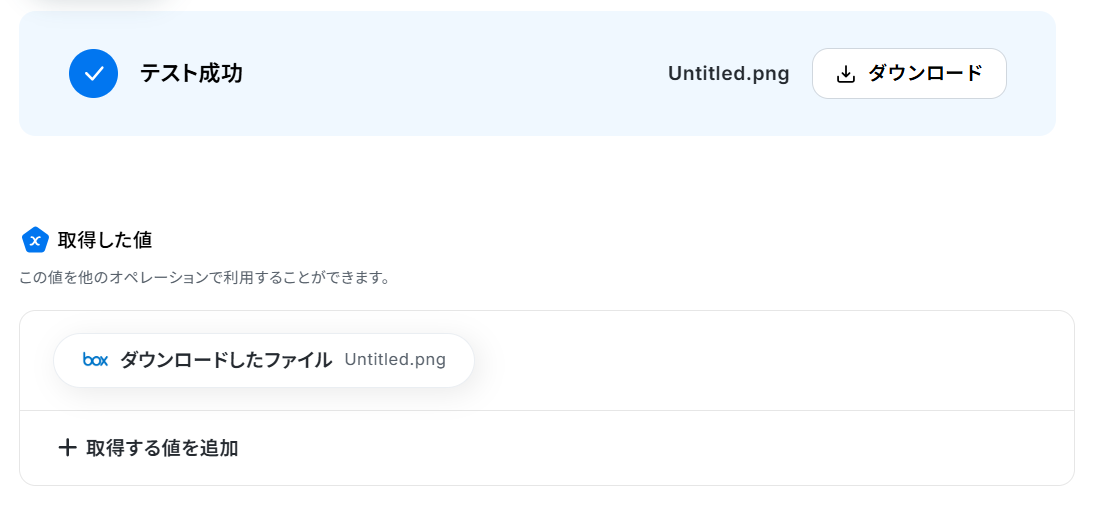Click the テスト成功 status text
The image size is (1095, 508).
point(191,73)
